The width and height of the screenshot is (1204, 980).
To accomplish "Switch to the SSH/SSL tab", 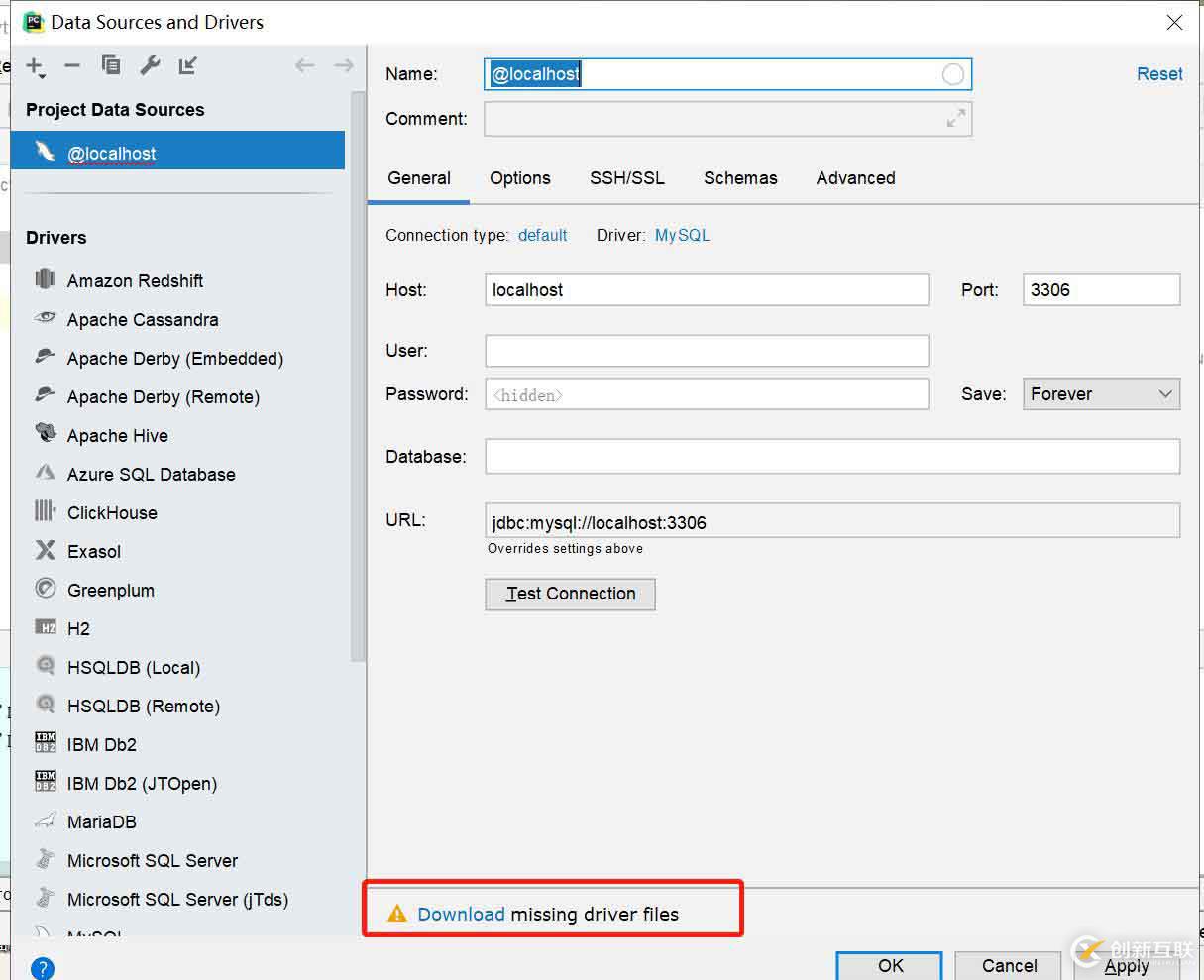I will click(x=626, y=178).
